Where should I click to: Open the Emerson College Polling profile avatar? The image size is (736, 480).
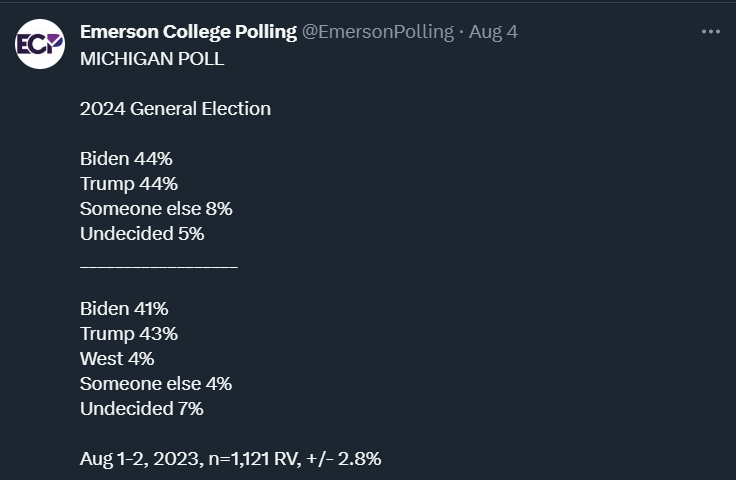tap(40, 44)
